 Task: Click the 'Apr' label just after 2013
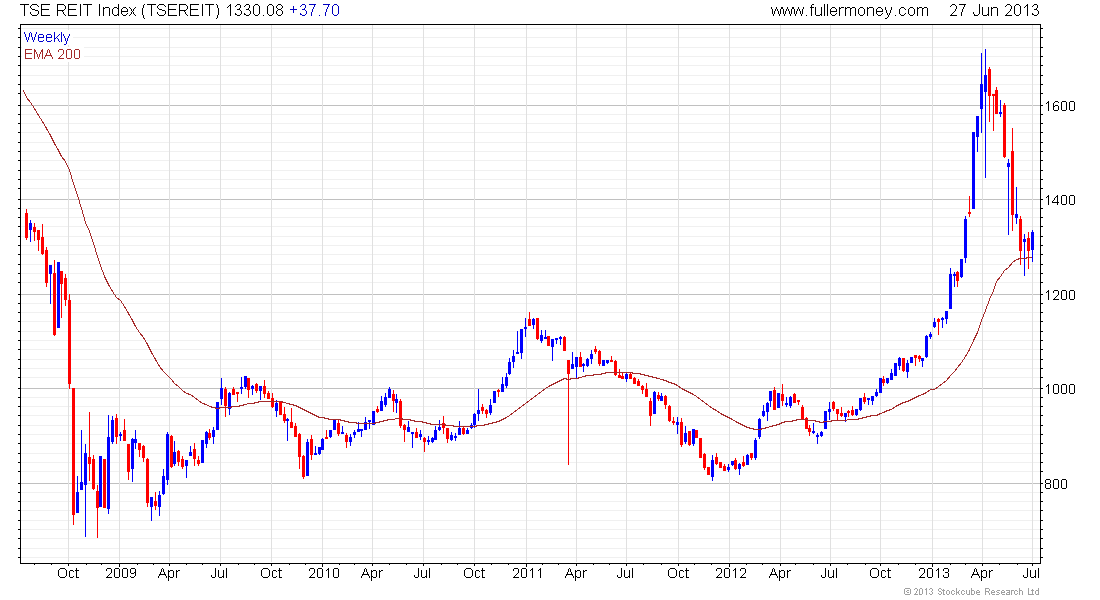[982, 573]
